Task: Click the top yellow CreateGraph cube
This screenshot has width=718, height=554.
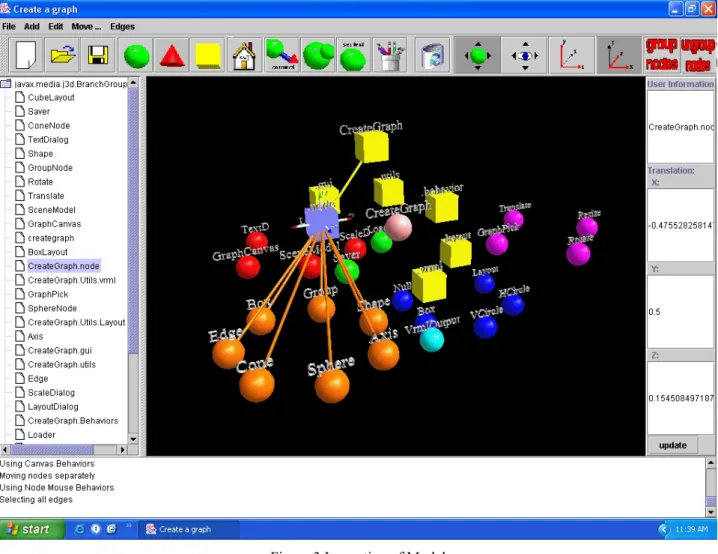Action: coord(371,146)
